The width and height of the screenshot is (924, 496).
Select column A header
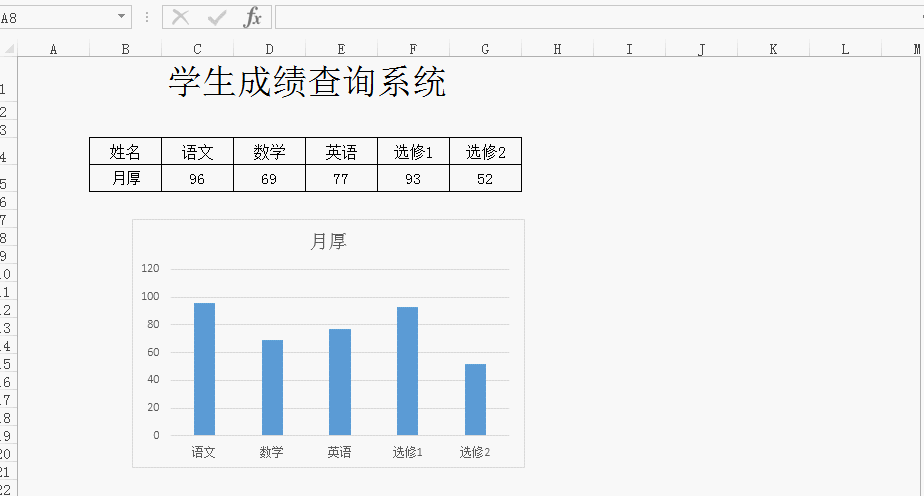[x=54, y=49]
